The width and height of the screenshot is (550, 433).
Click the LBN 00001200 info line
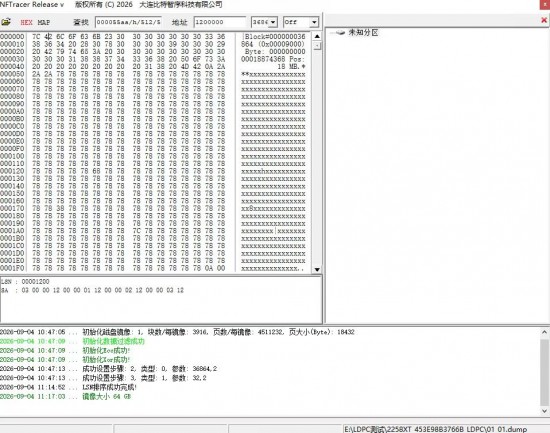coord(25,281)
